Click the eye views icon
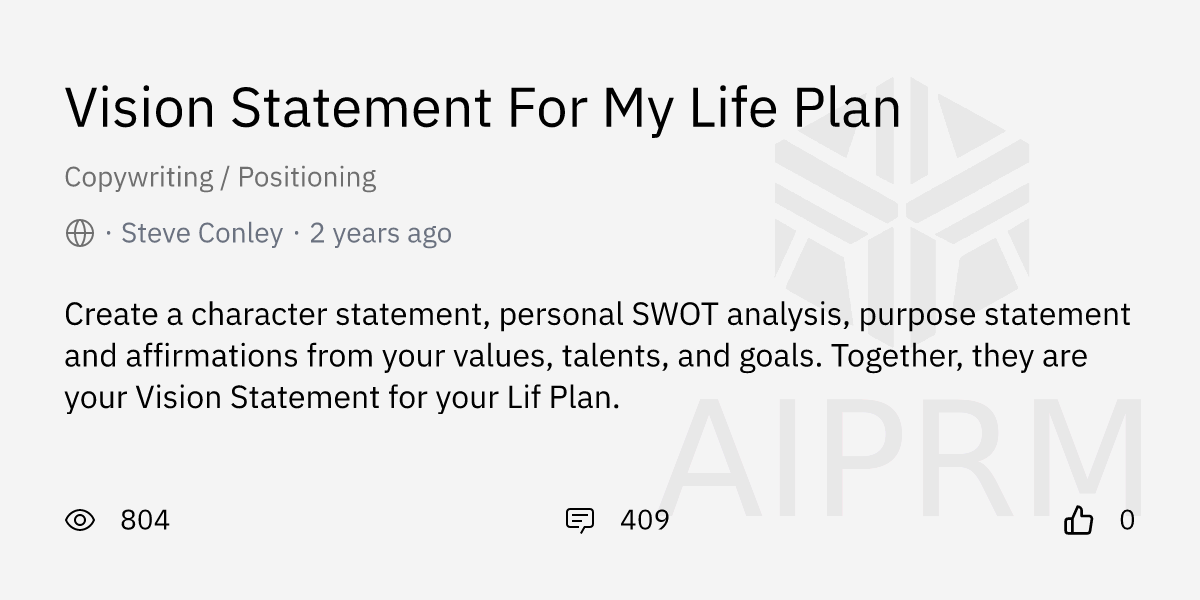 [x=80, y=520]
